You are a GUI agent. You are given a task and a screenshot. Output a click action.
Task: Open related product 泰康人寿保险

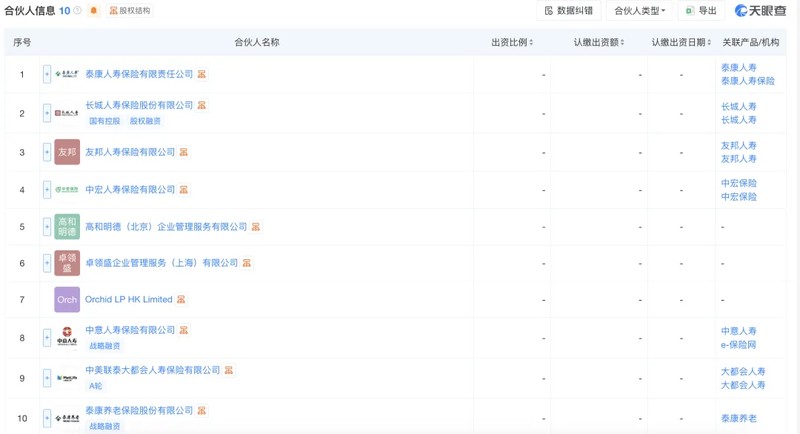click(747, 81)
